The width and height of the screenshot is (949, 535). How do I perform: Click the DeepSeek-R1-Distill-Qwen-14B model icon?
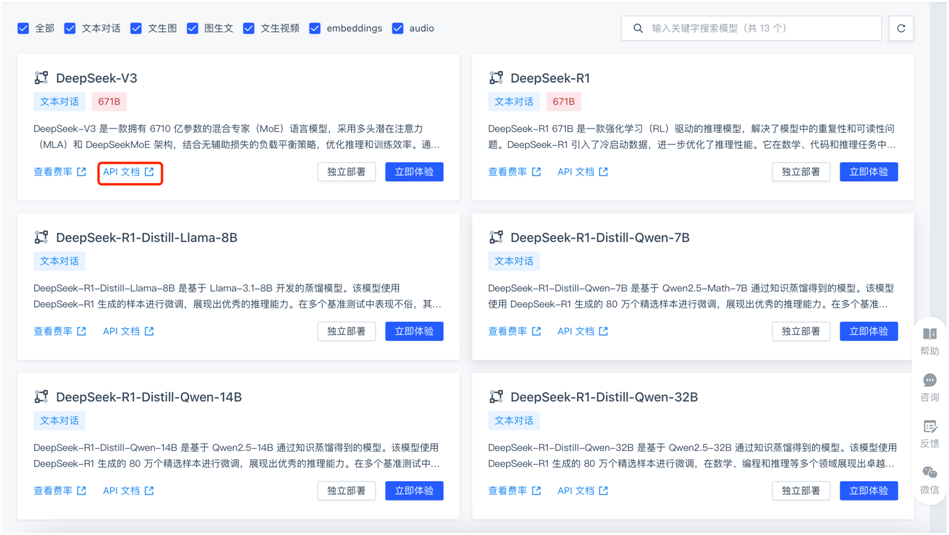[x=41, y=396]
